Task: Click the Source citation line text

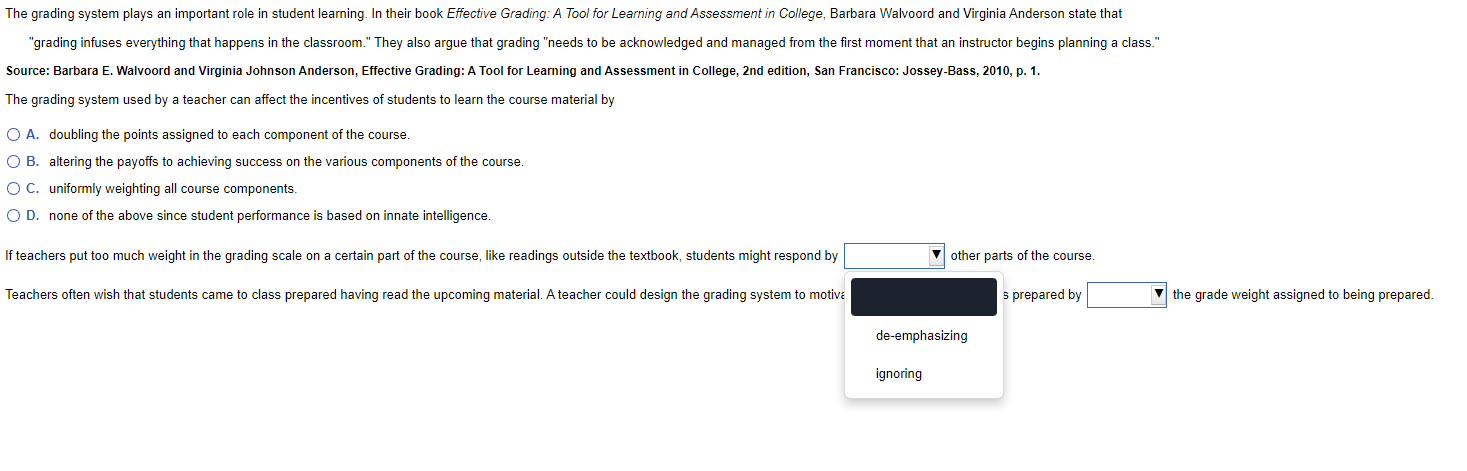Action: coord(523,72)
